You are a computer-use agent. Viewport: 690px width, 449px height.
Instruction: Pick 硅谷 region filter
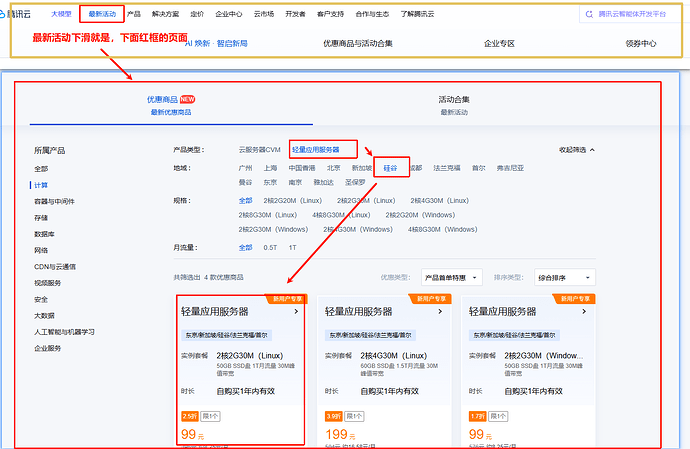click(390, 168)
